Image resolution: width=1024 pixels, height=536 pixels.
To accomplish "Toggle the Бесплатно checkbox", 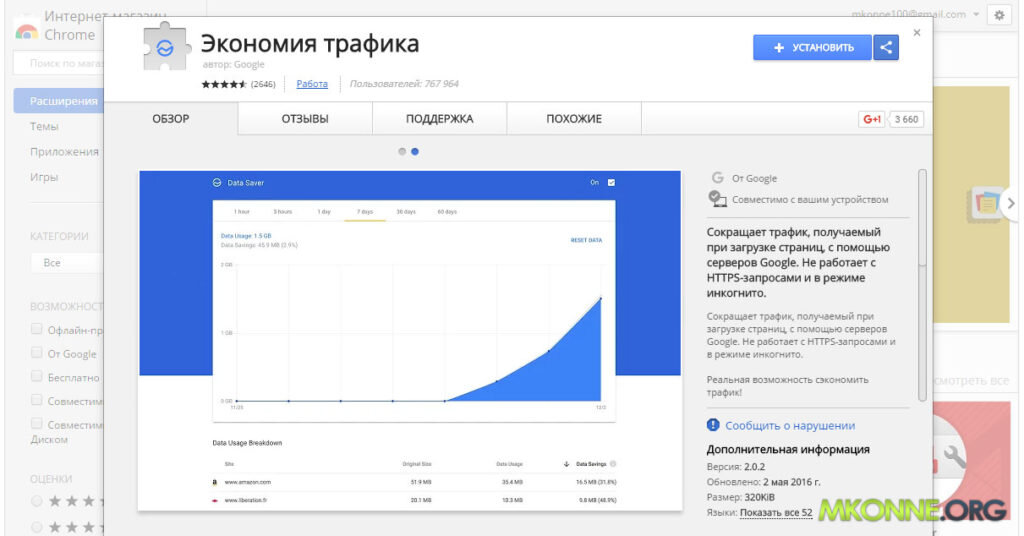I will coord(37,376).
